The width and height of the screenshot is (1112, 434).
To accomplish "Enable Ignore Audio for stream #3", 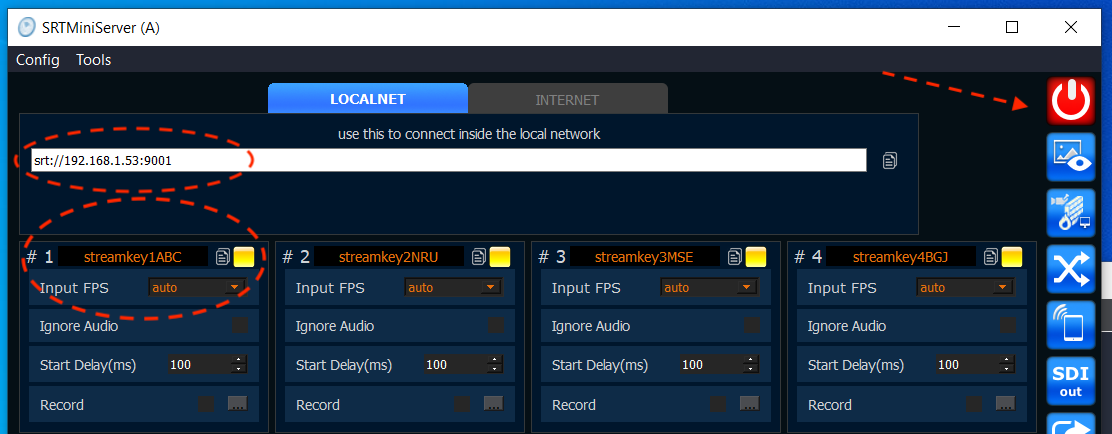I will 752,326.
